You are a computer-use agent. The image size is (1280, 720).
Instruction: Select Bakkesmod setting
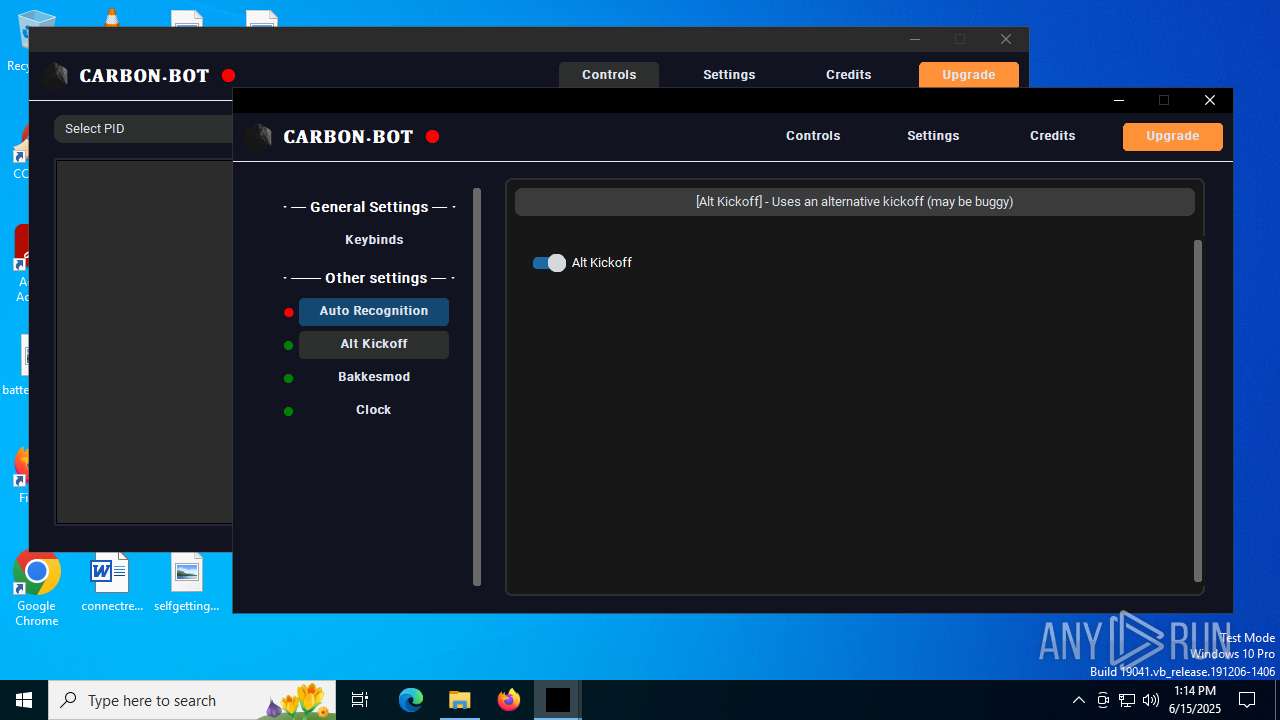point(374,377)
